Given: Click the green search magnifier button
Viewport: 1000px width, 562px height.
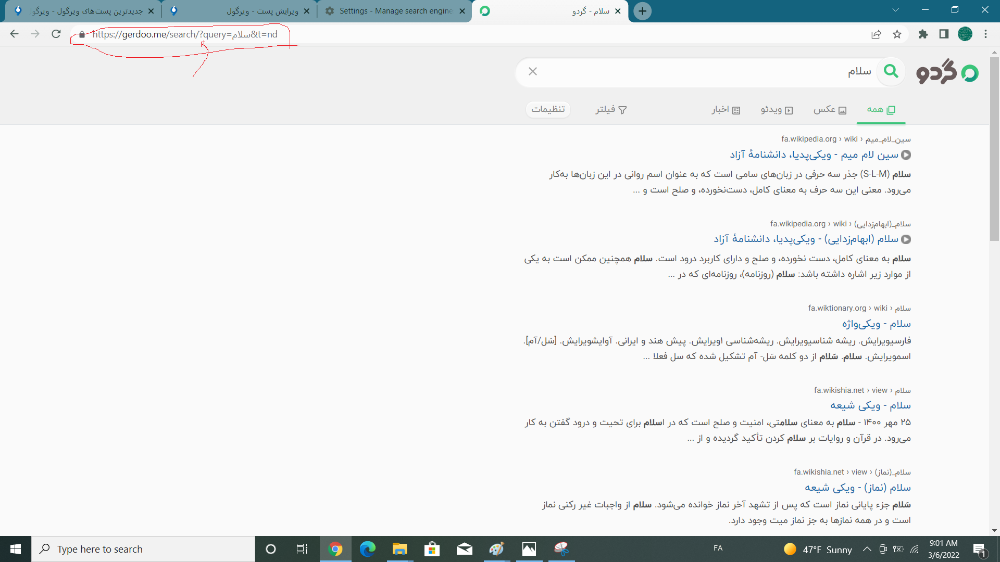Looking at the screenshot, I should tap(891, 71).
